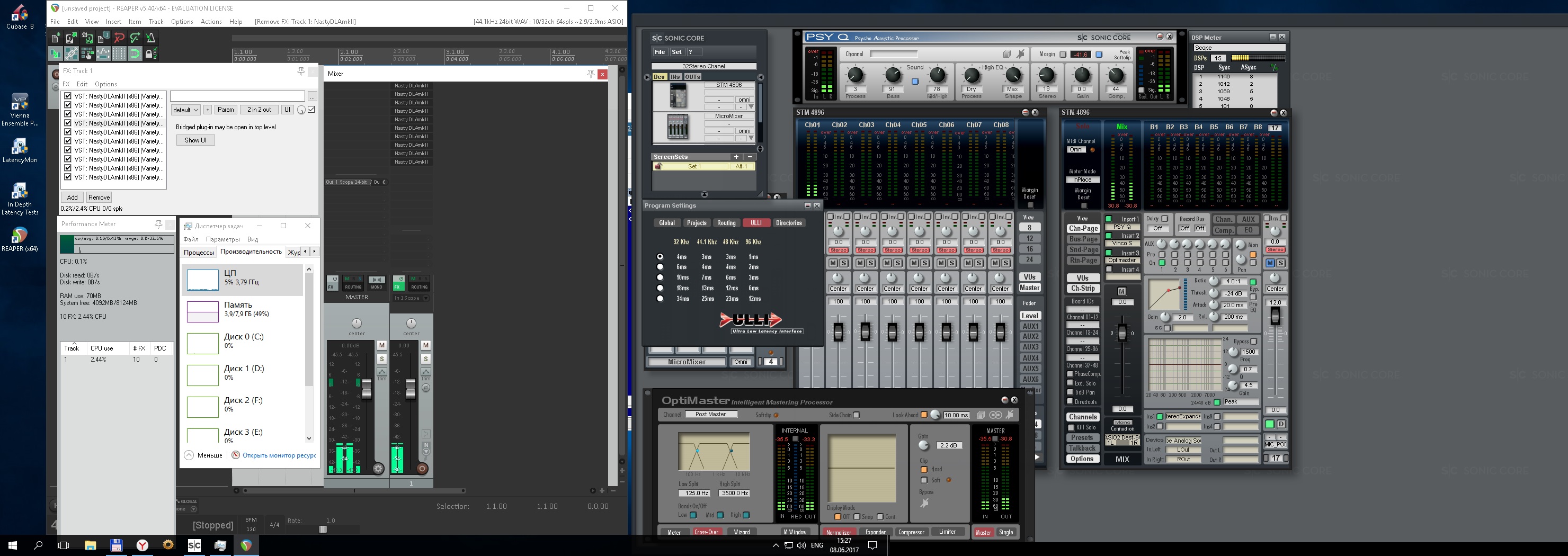Select the 34ms ULLI latency option
Viewport: 1568px width, 556px height.
pyautogui.click(x=660, y=299)
